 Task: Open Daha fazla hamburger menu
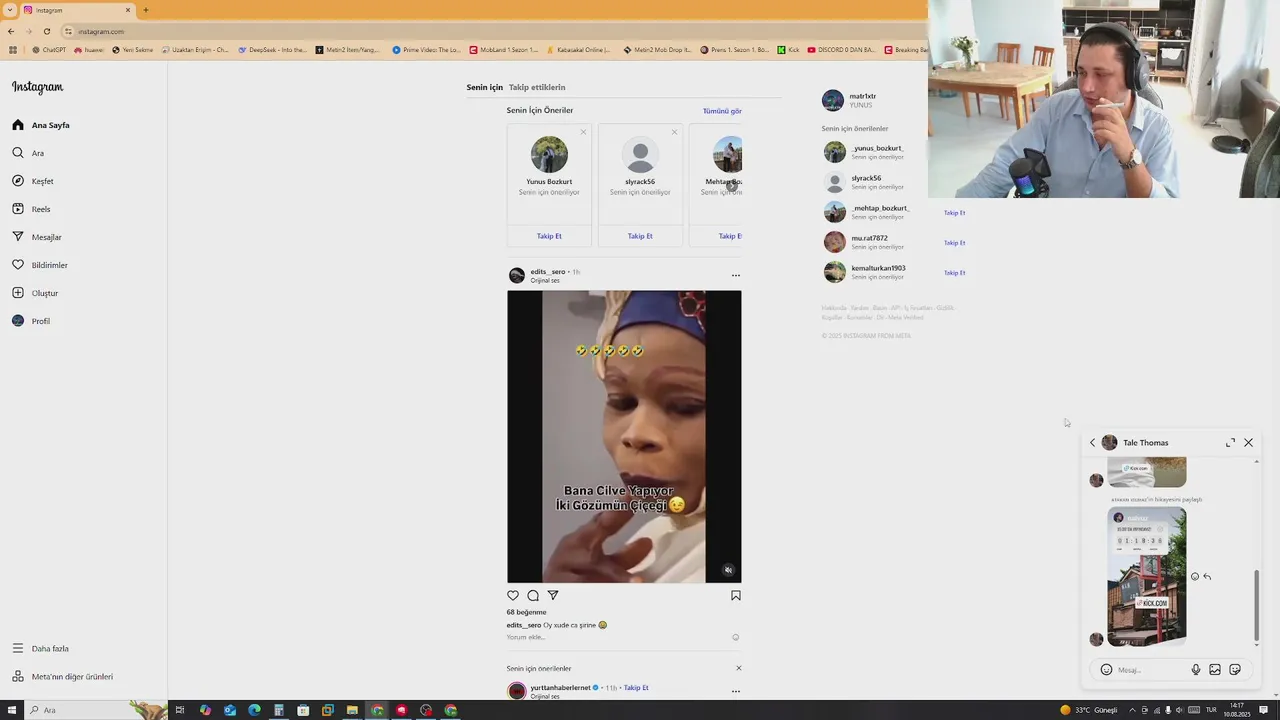[18, 648]
